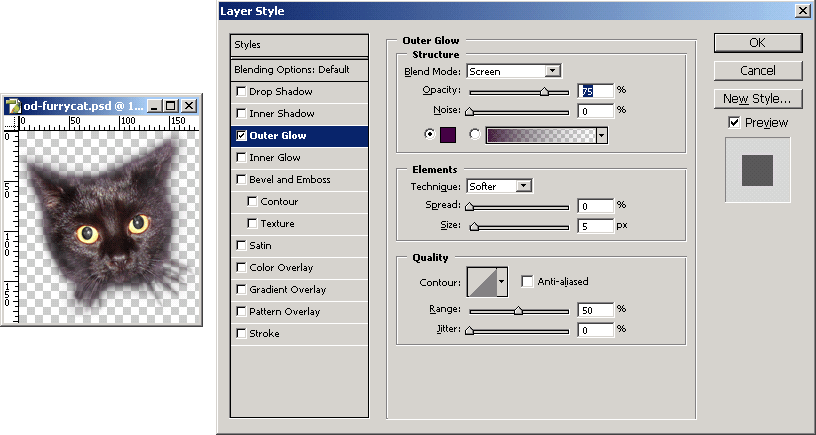Select the Drop Shadow style entry
816x435 pixels.
tap(299, 92)
